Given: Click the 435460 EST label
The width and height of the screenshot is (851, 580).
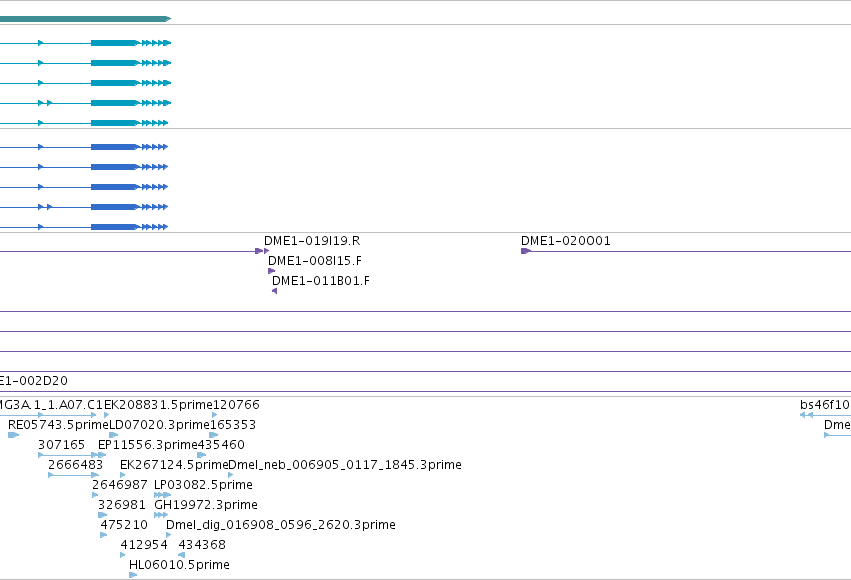Looking at the screenshot, I should coord(221,445).
